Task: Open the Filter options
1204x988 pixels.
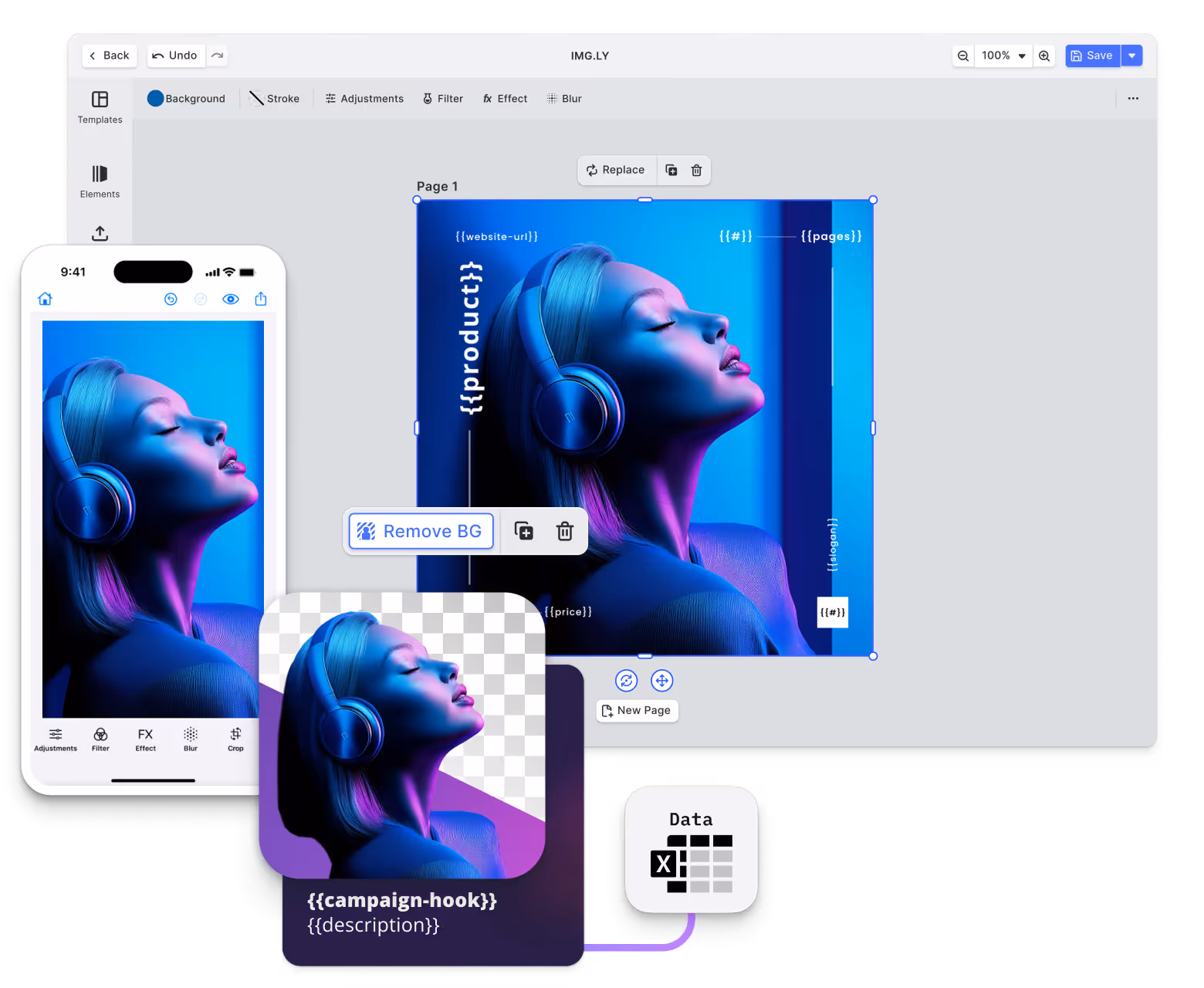Action: pyautogui.click(x=443, y=99)
